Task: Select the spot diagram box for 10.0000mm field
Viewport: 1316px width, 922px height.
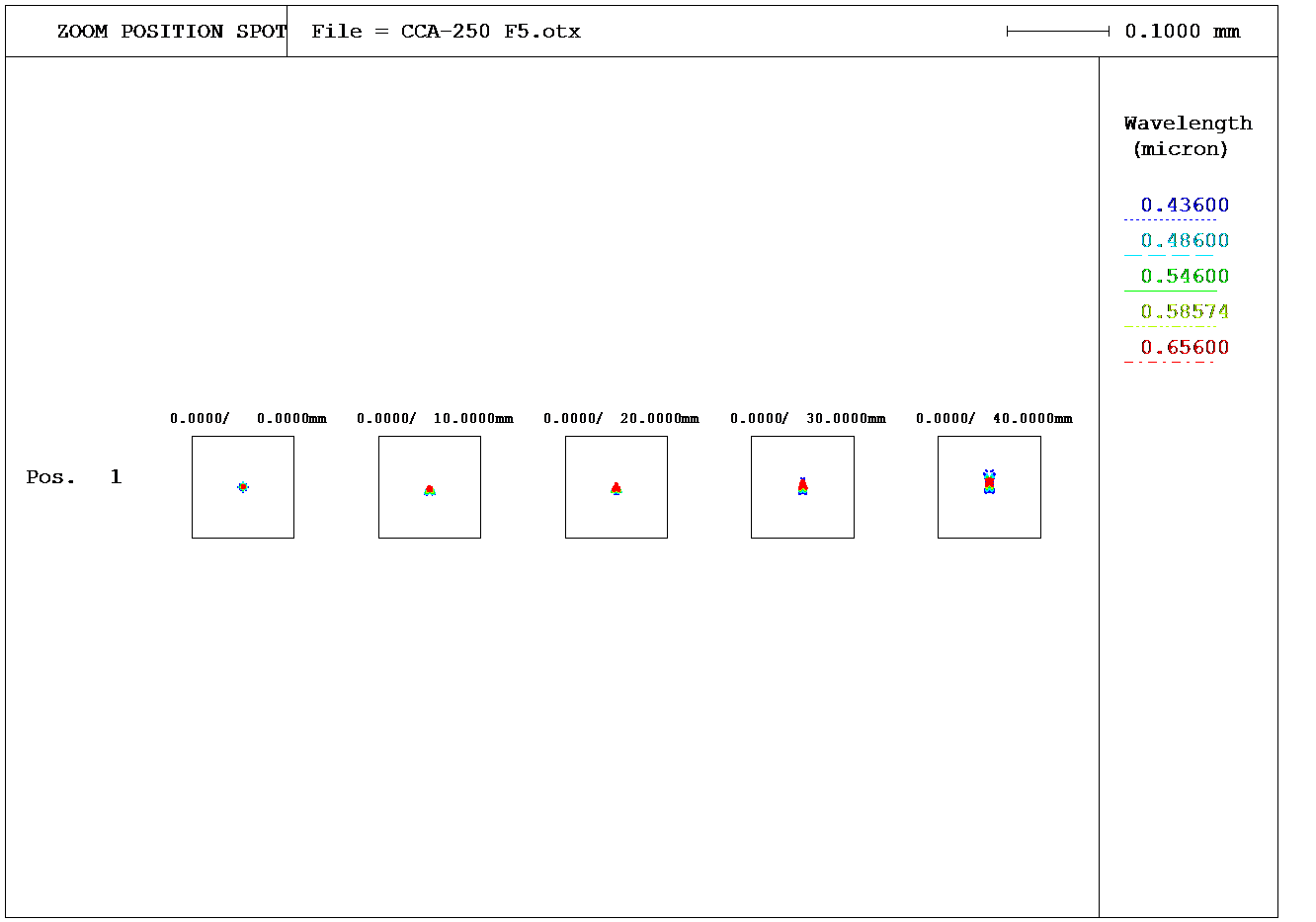Action: (x=430, y=487)
